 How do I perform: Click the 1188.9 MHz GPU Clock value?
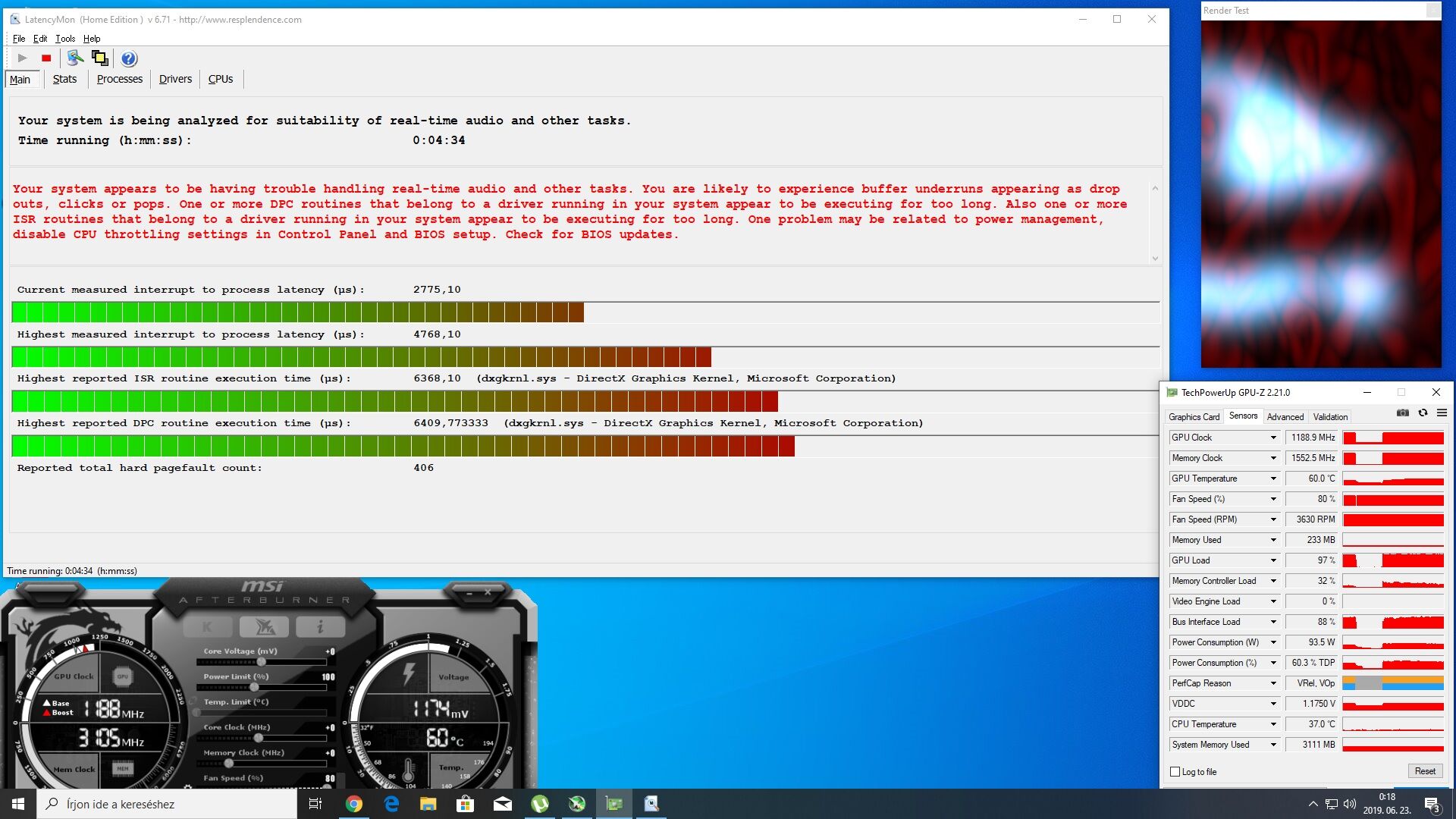[x=1313, y=438]
